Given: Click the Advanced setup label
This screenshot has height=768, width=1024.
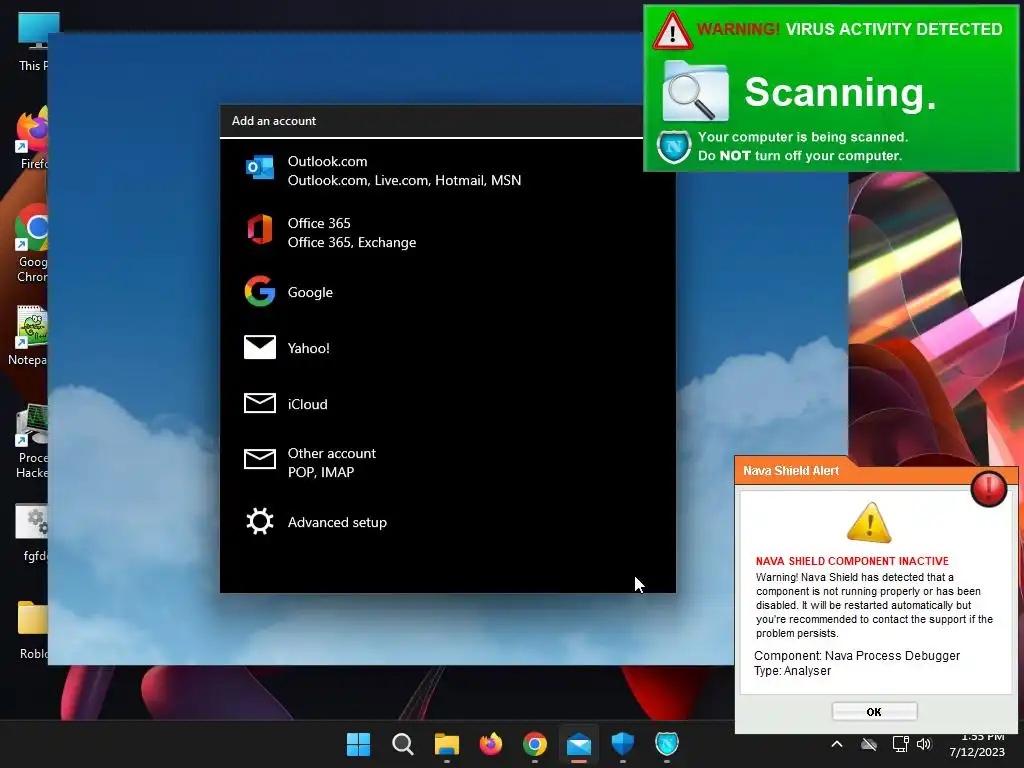Looking at the screenshot, I should pos(337,522).
